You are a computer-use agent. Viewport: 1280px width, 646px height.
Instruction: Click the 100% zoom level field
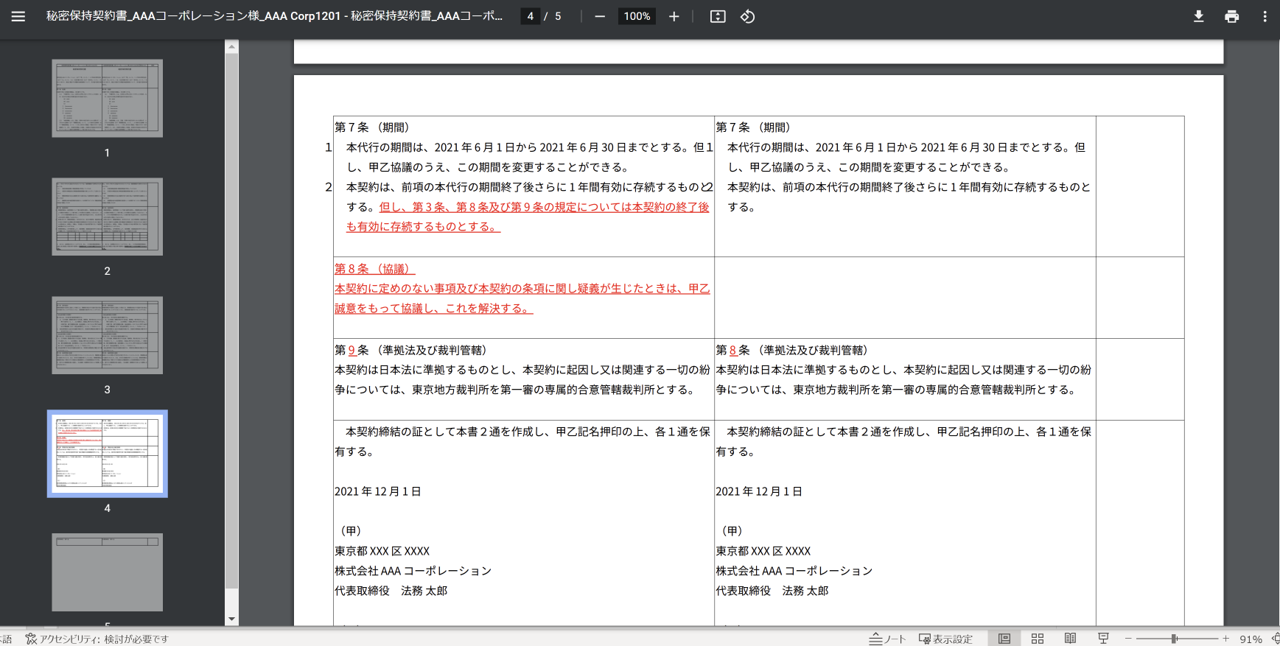tap(636, 16)
